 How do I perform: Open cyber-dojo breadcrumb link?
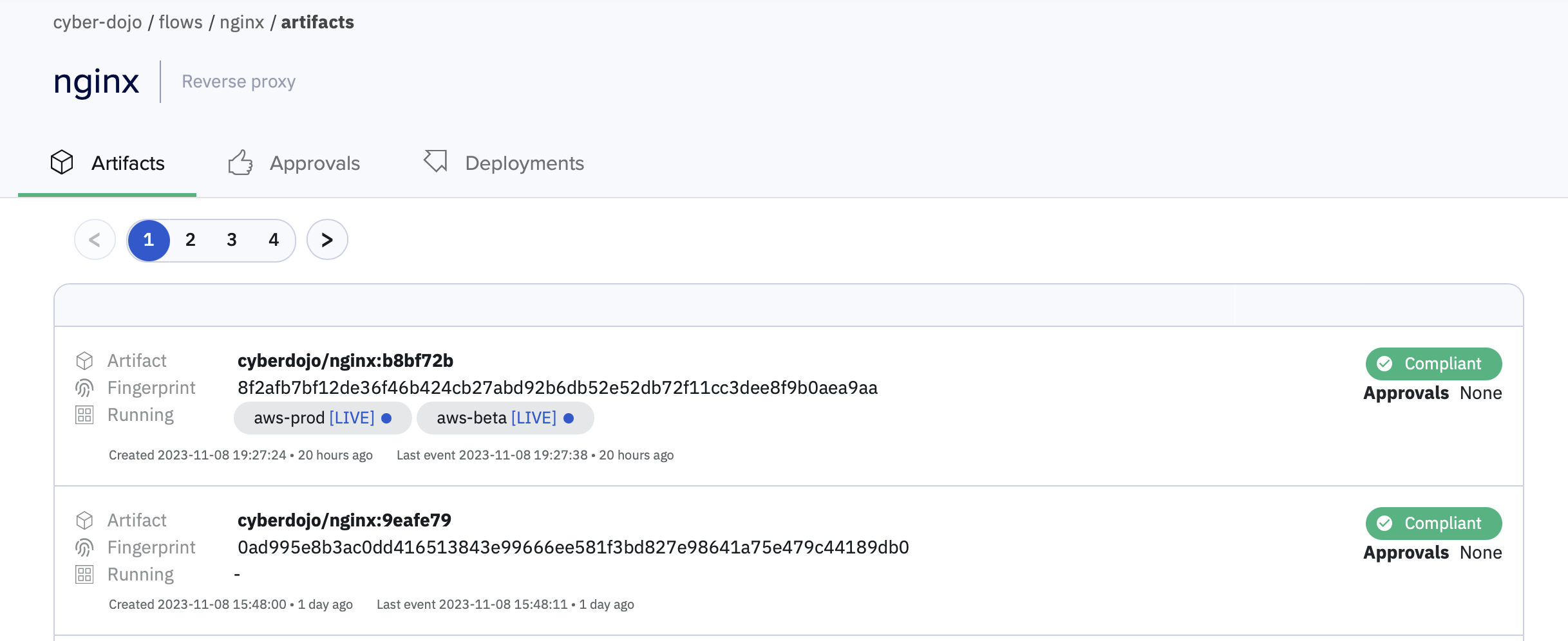pyautogui.click(x=97, y=23)
